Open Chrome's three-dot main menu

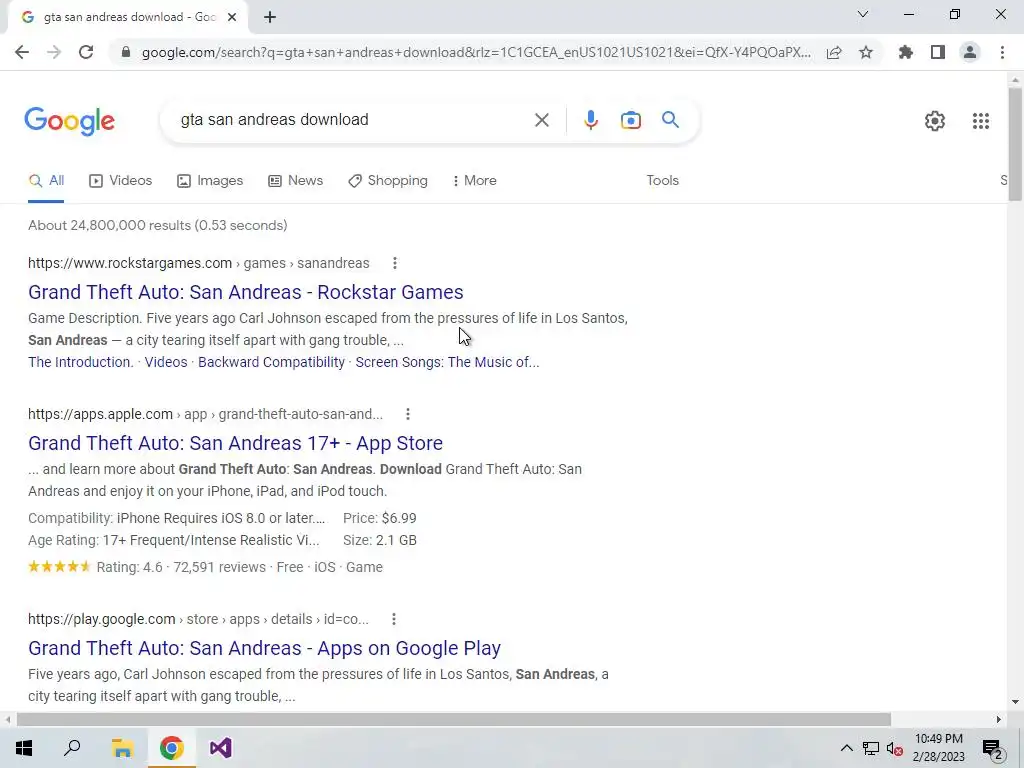[1002, 52]
